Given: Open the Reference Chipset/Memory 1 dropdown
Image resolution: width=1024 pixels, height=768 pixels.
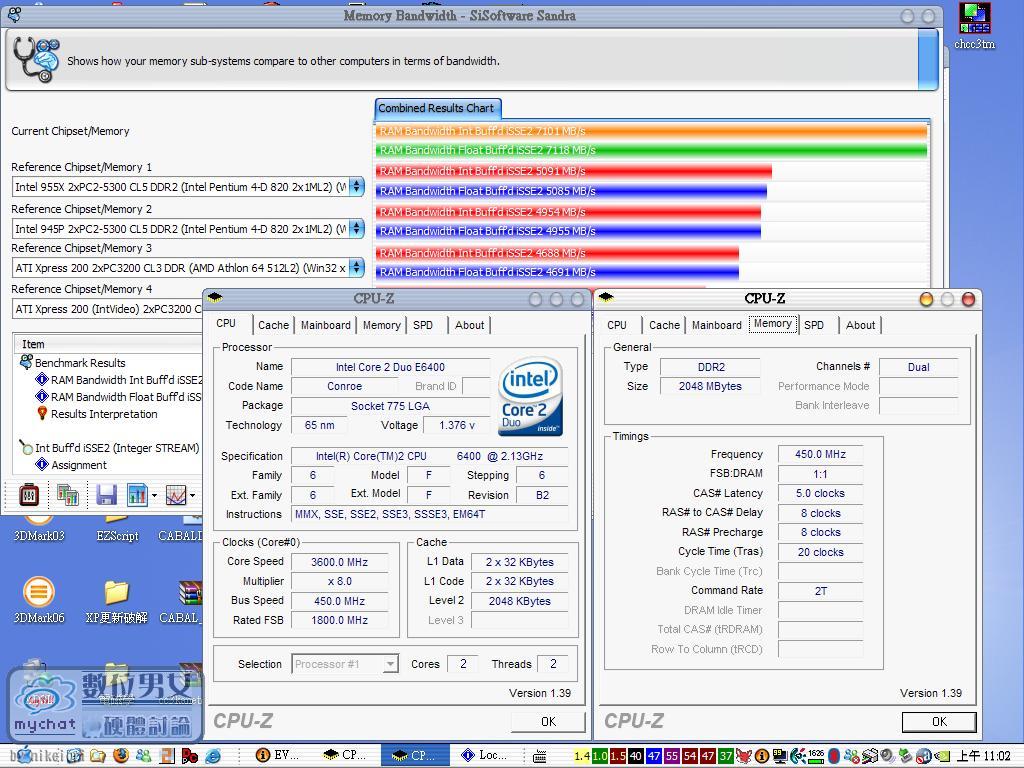Looking at the screenshot, I should point(357,187).
